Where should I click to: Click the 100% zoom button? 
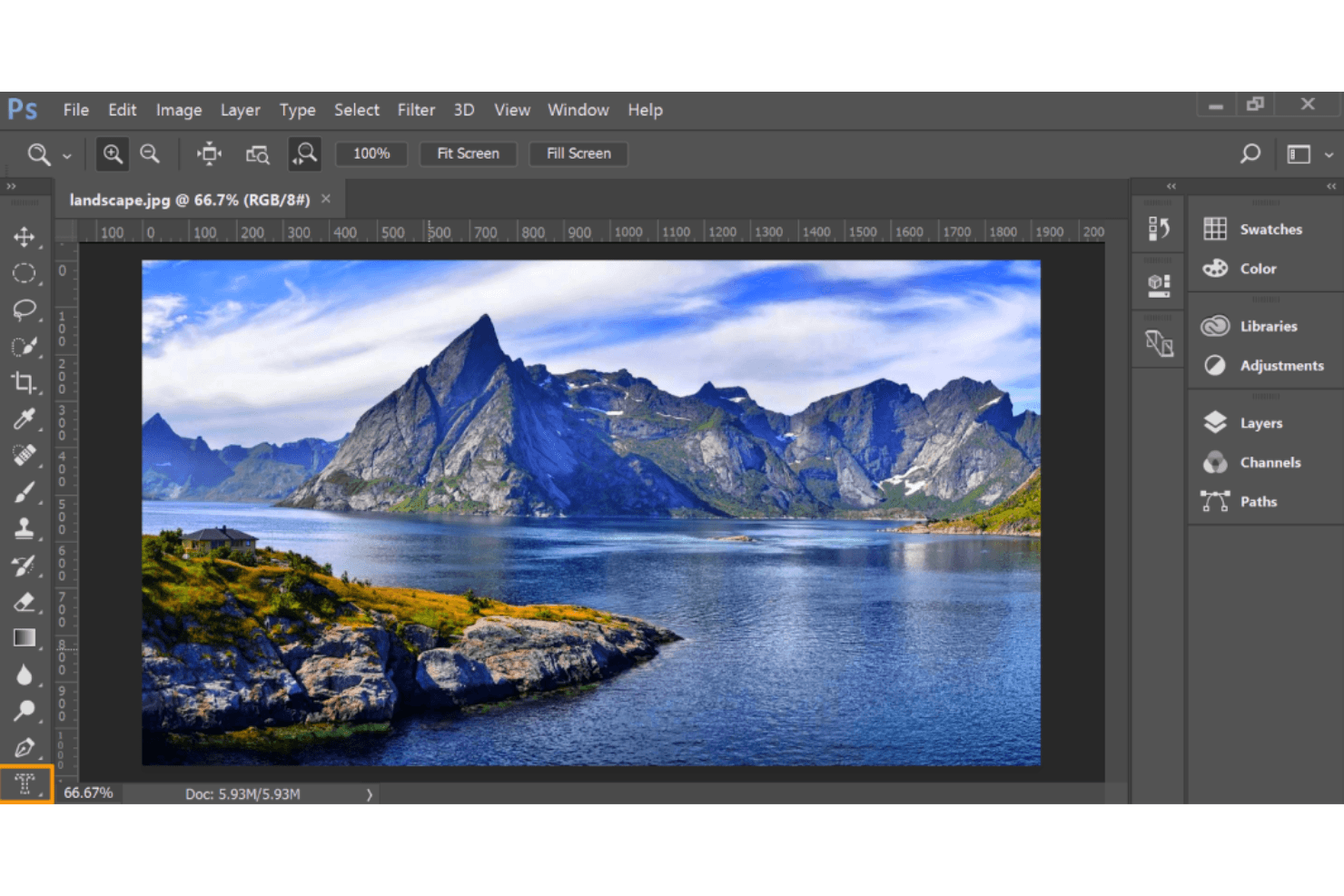click(x=371, y=153)
